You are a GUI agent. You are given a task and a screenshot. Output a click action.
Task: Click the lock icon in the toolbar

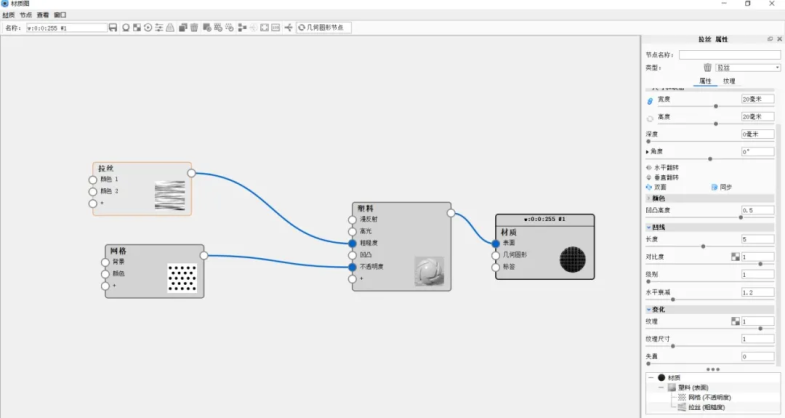170,27
